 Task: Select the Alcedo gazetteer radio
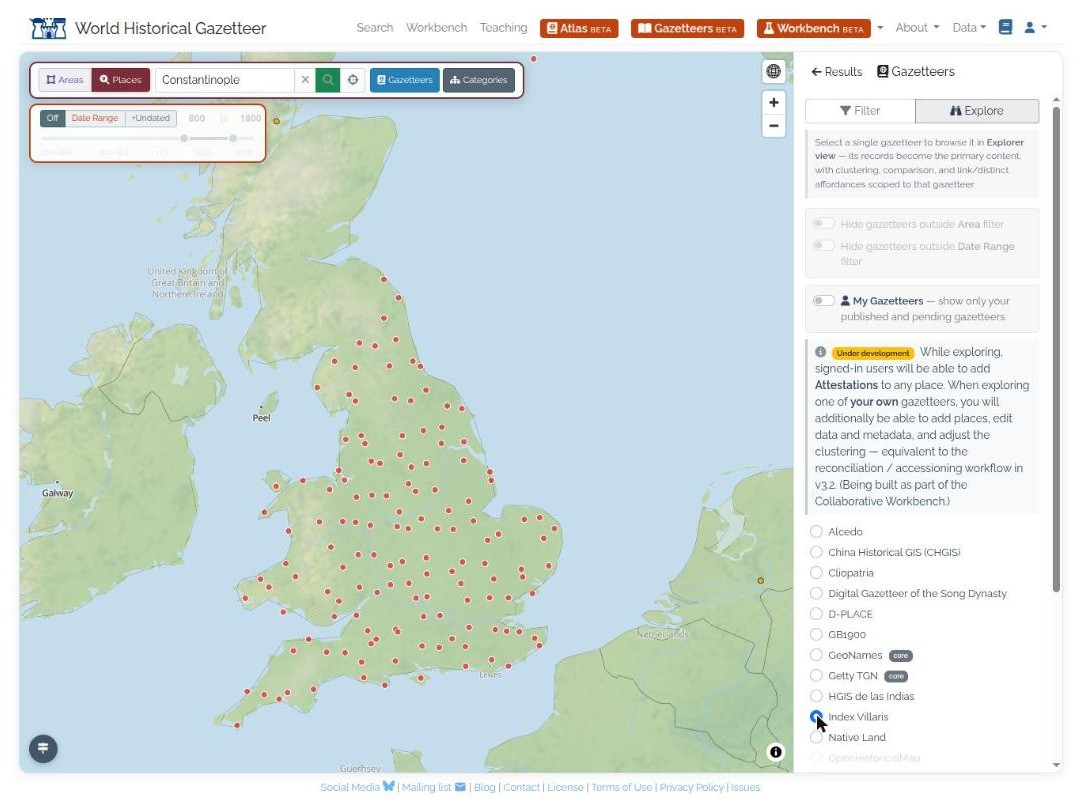[816, 532]
